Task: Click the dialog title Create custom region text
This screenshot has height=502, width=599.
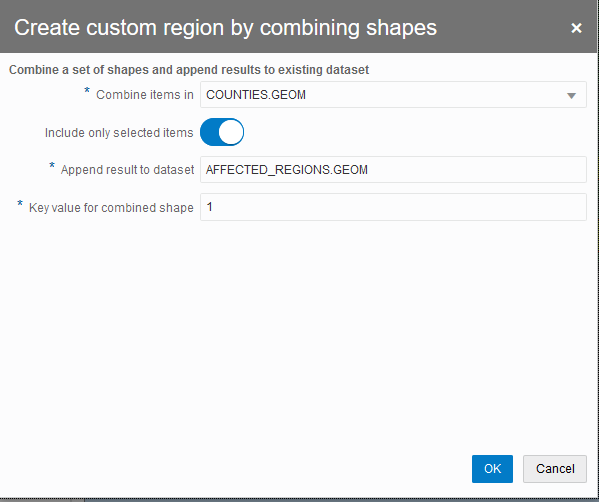Action: [x=225, y=28]
